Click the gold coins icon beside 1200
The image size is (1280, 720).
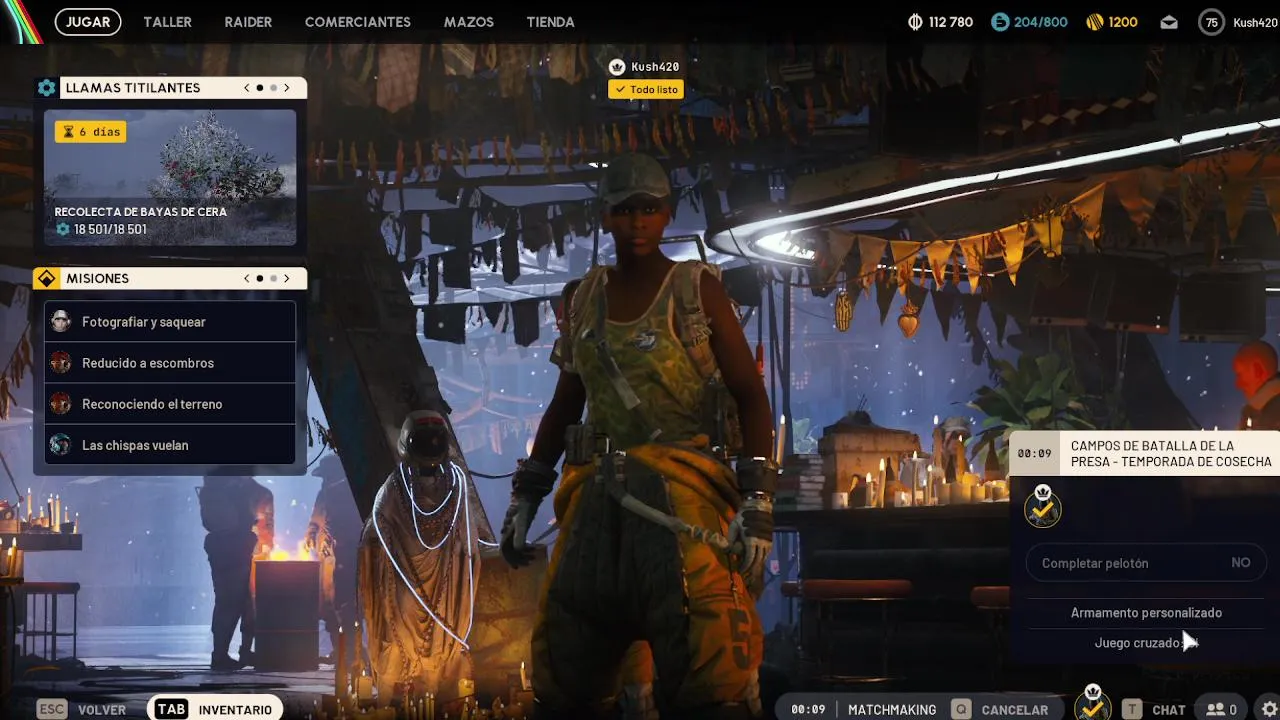(1094, 22)
